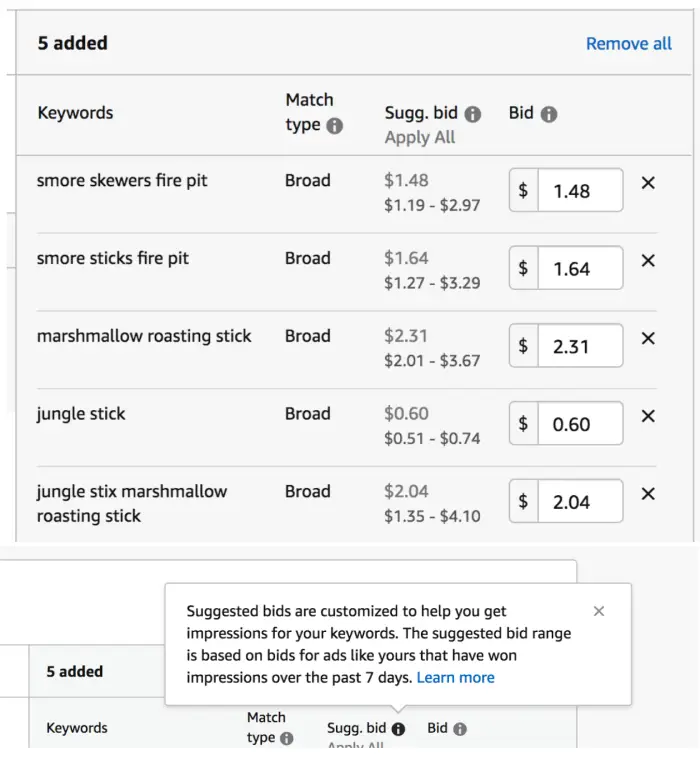Screen dimensions: 700x757
Task: Close the suggested bids tooltip
Action: pos(599,611)
